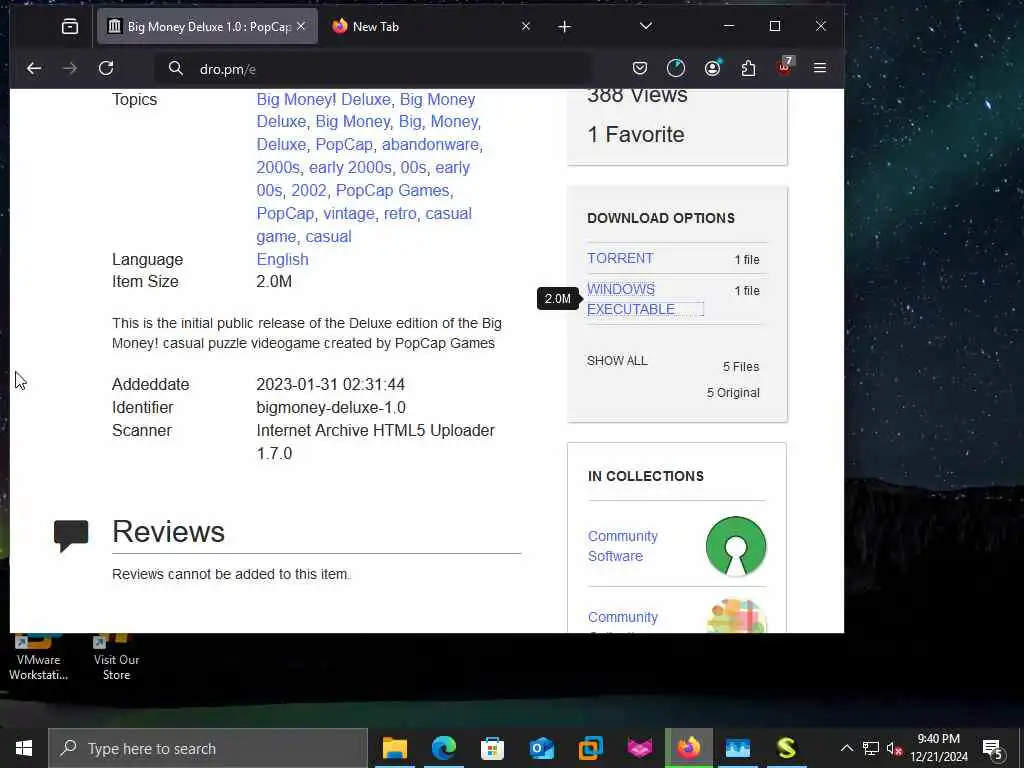Open the English language link
This screenshot has width=1024, height=768.
282,259
